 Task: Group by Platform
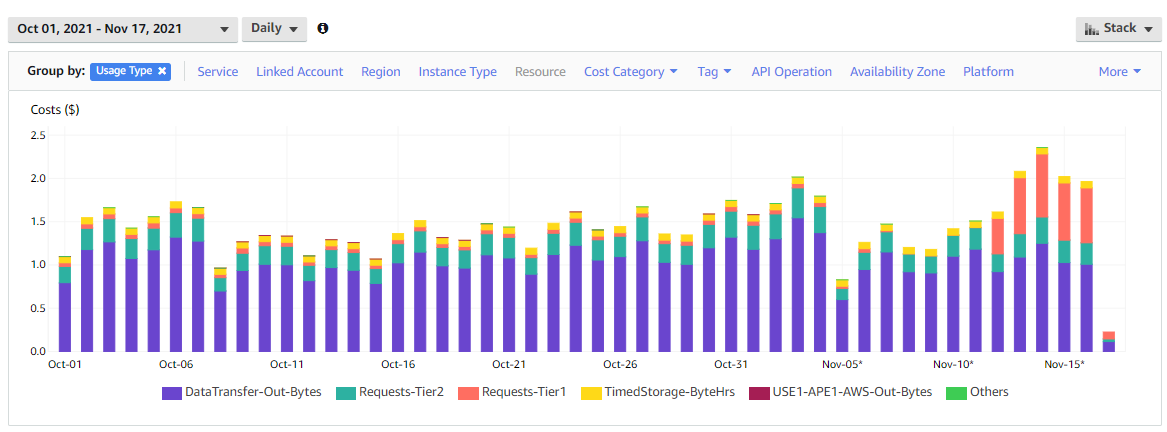pos(988,72)
